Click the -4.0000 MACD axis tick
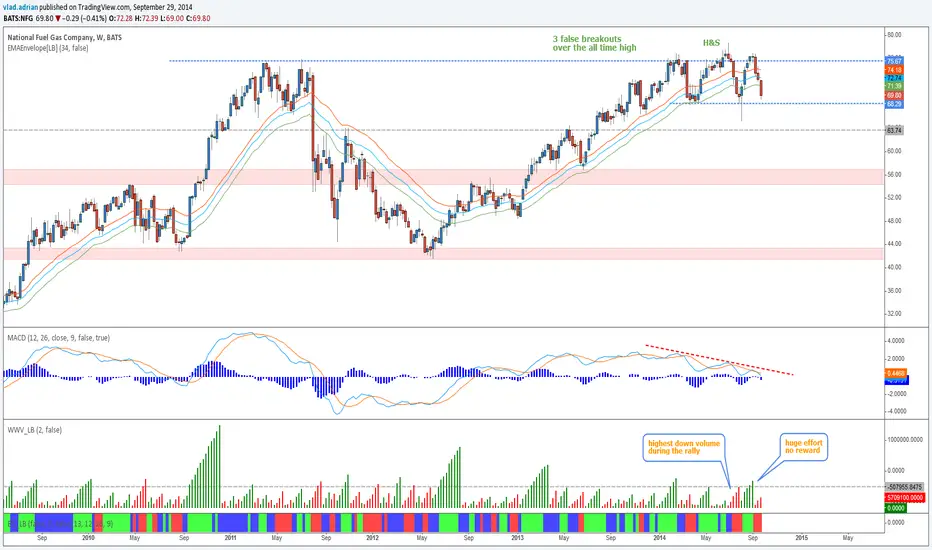This screenshot has width=932, height=550. coord(896,411)
